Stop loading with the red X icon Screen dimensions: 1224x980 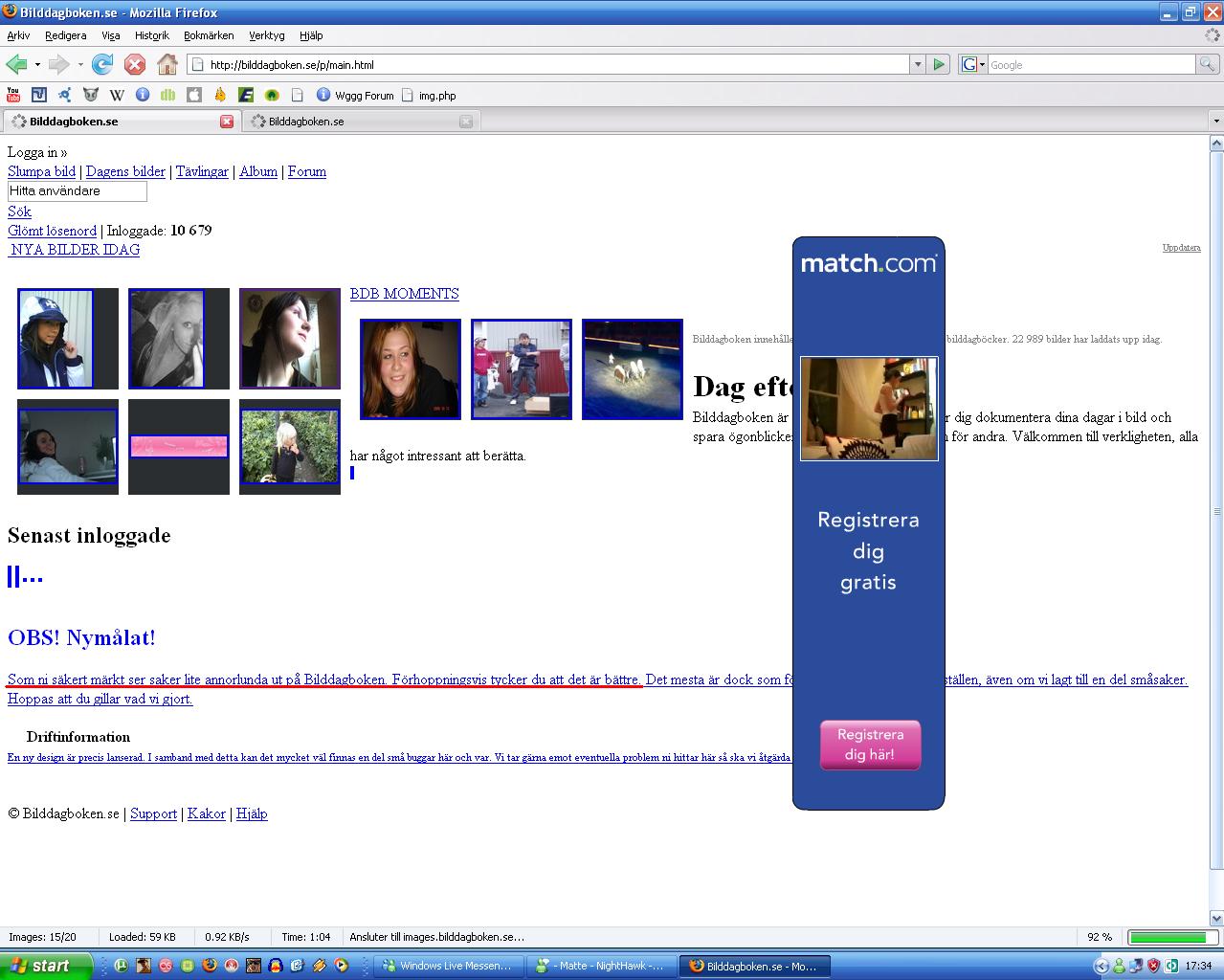pyautogui.click(x=135, y=64)
